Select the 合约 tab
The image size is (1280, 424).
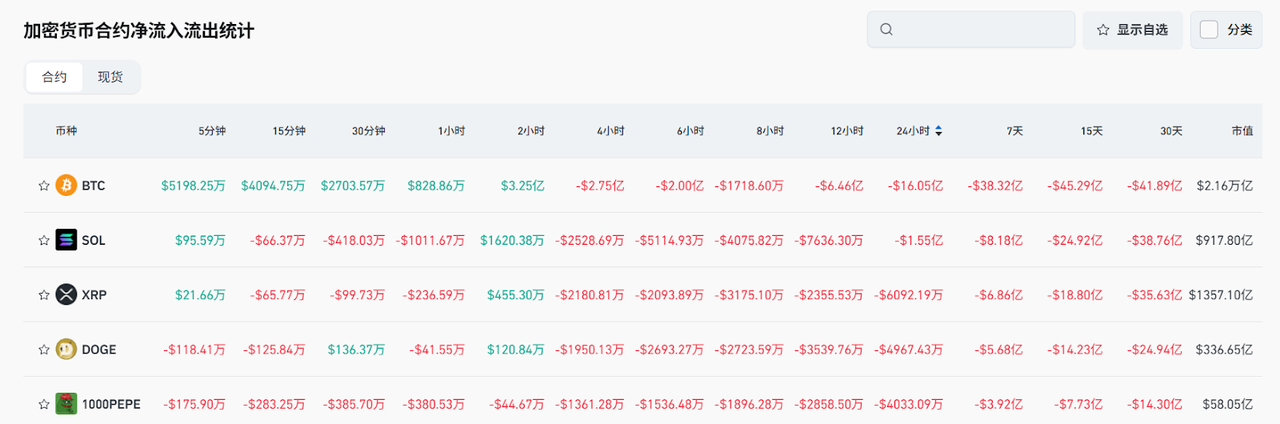54,77
